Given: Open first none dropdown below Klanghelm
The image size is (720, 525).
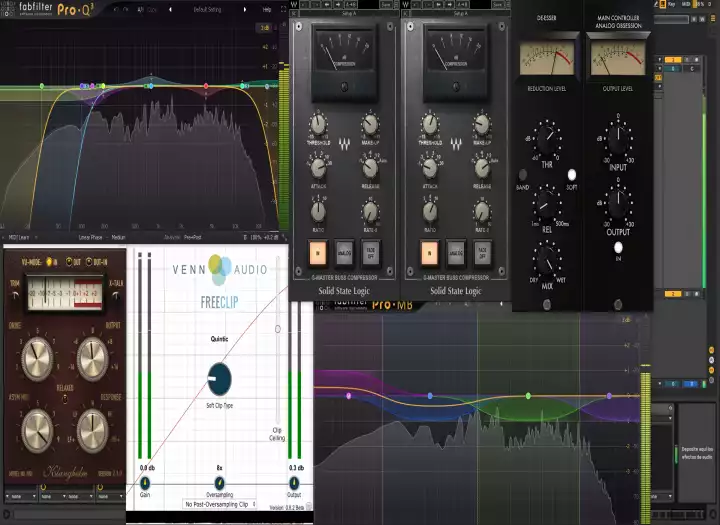Looking at the screenshot, I should pyautogui.click(x=21, y=497).
